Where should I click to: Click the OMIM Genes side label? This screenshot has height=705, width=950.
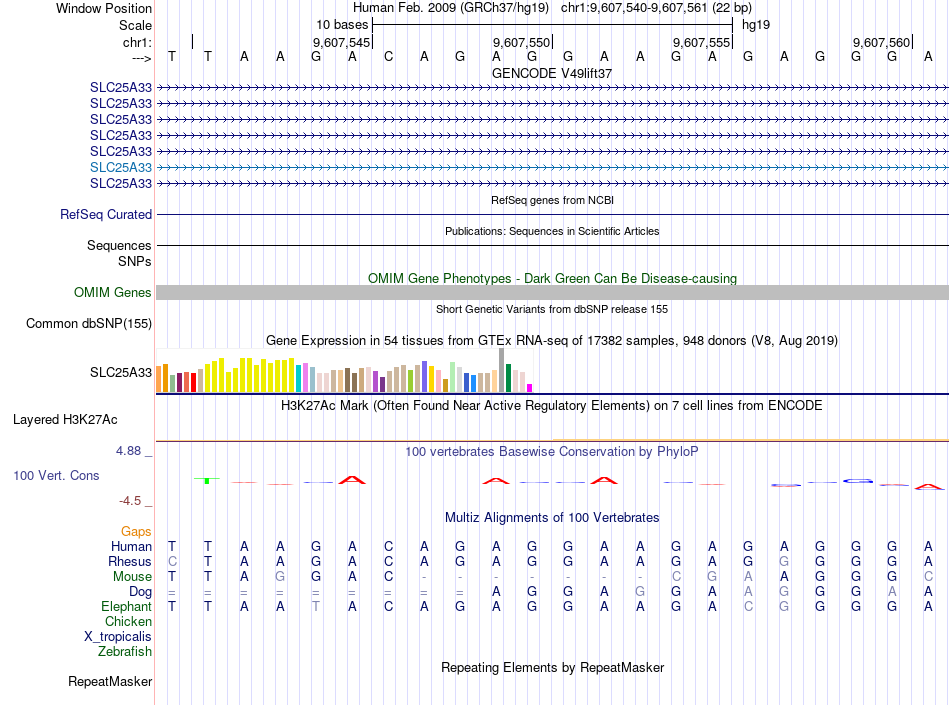point(112,293)
